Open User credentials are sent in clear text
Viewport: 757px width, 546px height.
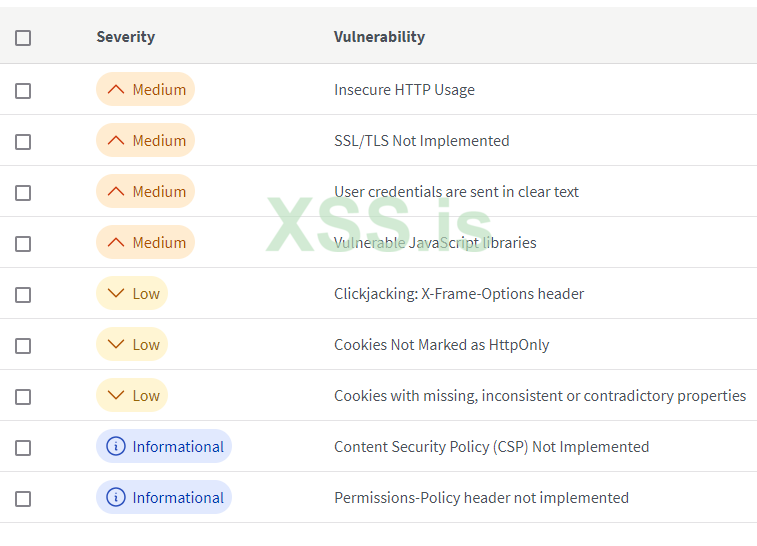pos(456,192)
